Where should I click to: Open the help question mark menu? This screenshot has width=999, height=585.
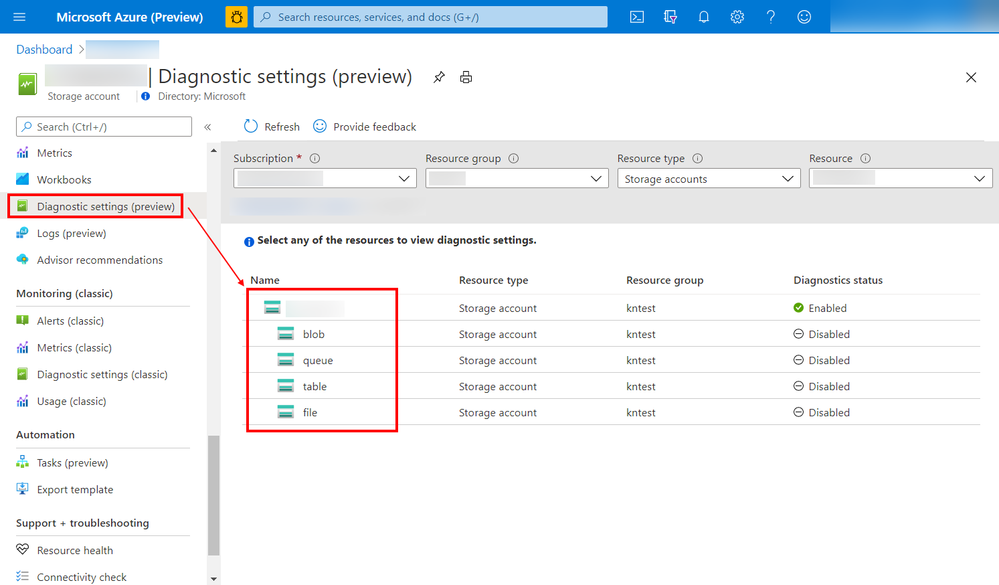tap(770, 17)
